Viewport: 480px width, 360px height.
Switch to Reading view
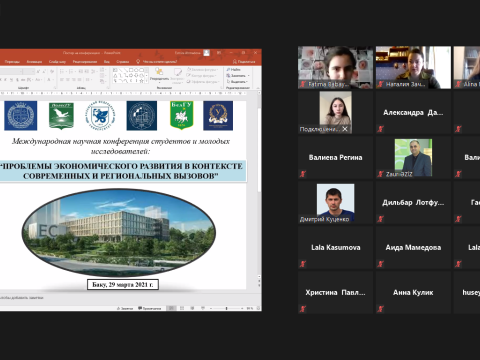[x=192, y=308]
